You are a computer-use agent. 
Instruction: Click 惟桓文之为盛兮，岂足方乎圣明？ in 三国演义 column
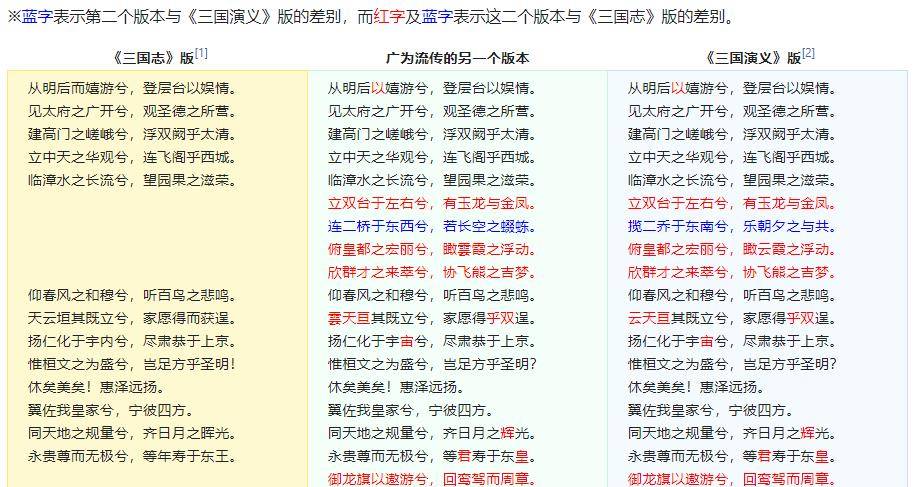732,365
